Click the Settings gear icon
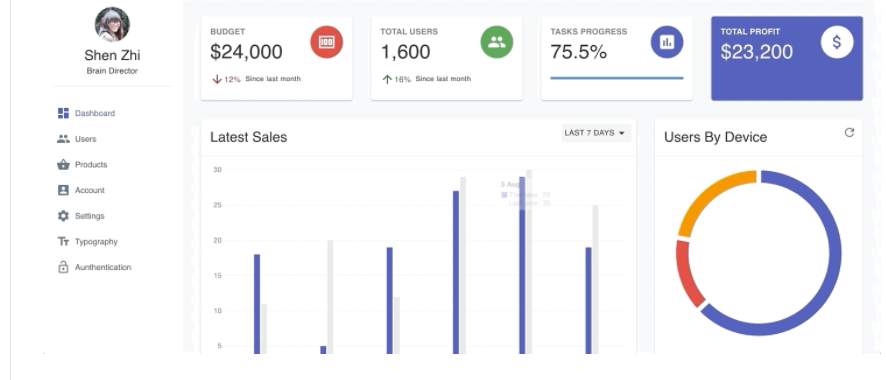 point(63,216)
